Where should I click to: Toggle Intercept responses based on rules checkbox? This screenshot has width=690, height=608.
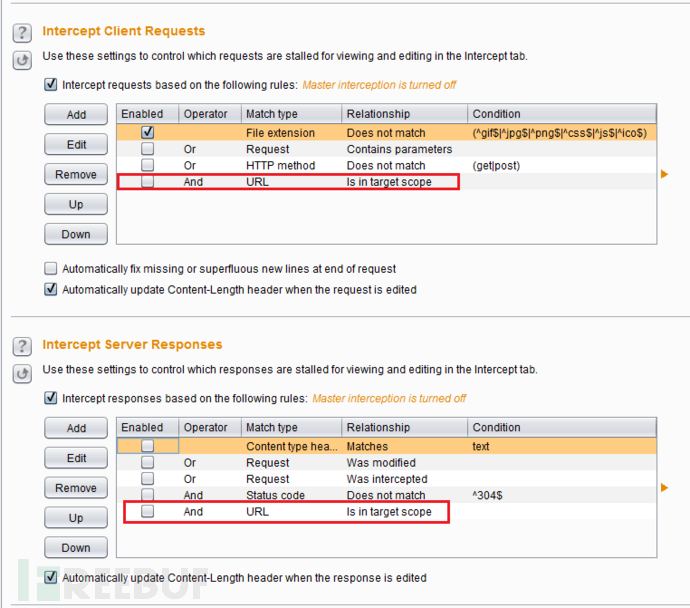pos(51,398)
